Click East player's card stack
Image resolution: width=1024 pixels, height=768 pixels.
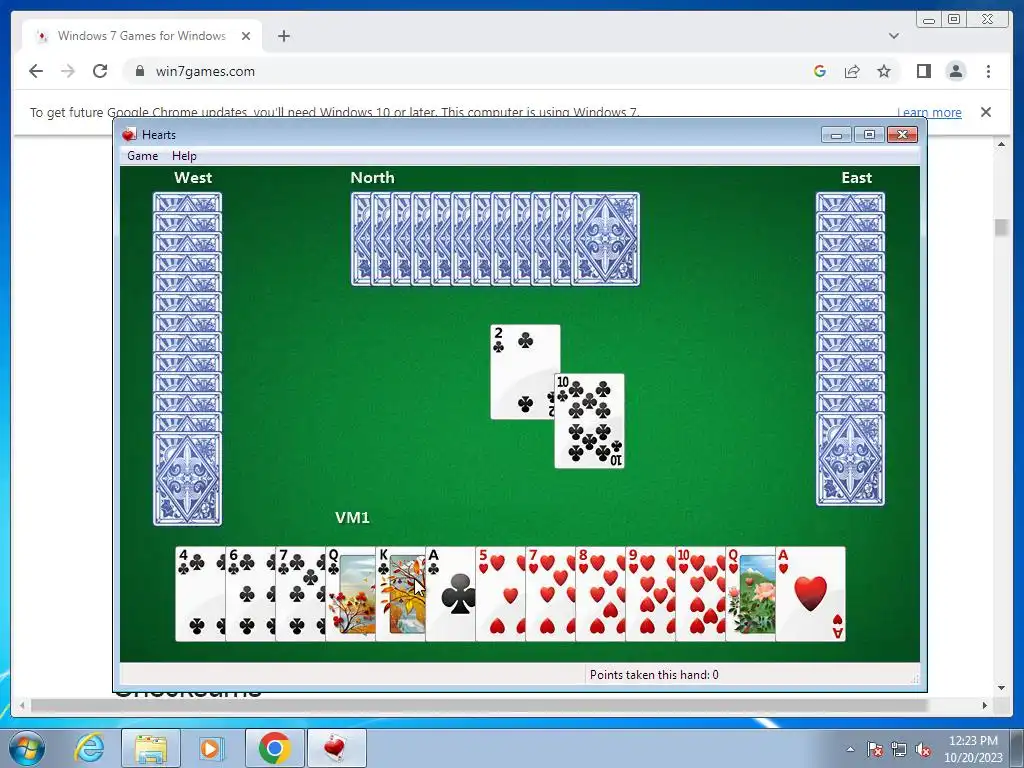(x=850, y=349)
